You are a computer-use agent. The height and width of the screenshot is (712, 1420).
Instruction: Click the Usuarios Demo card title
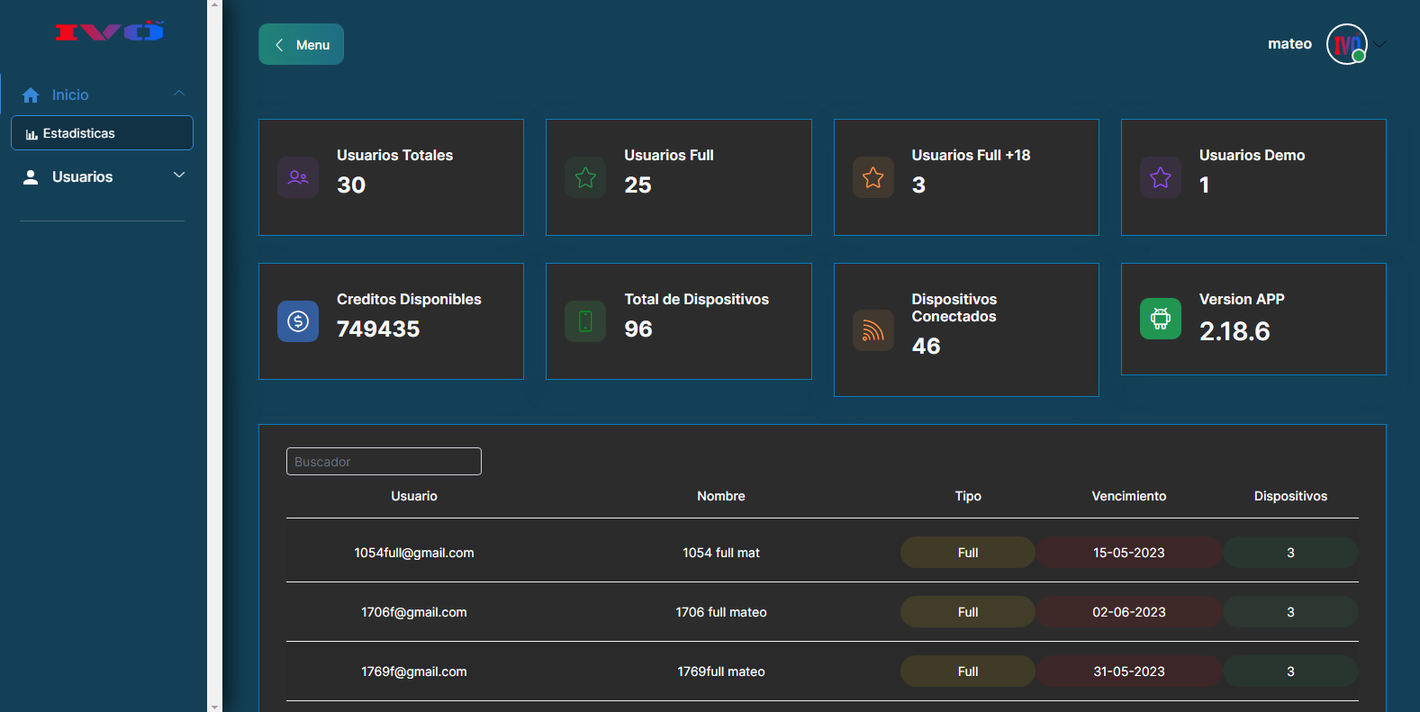click(x=1252, y=155)
